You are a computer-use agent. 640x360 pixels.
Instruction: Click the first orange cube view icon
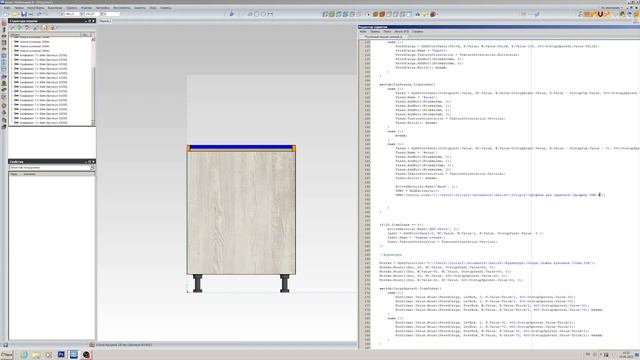(x=376, y=14)
